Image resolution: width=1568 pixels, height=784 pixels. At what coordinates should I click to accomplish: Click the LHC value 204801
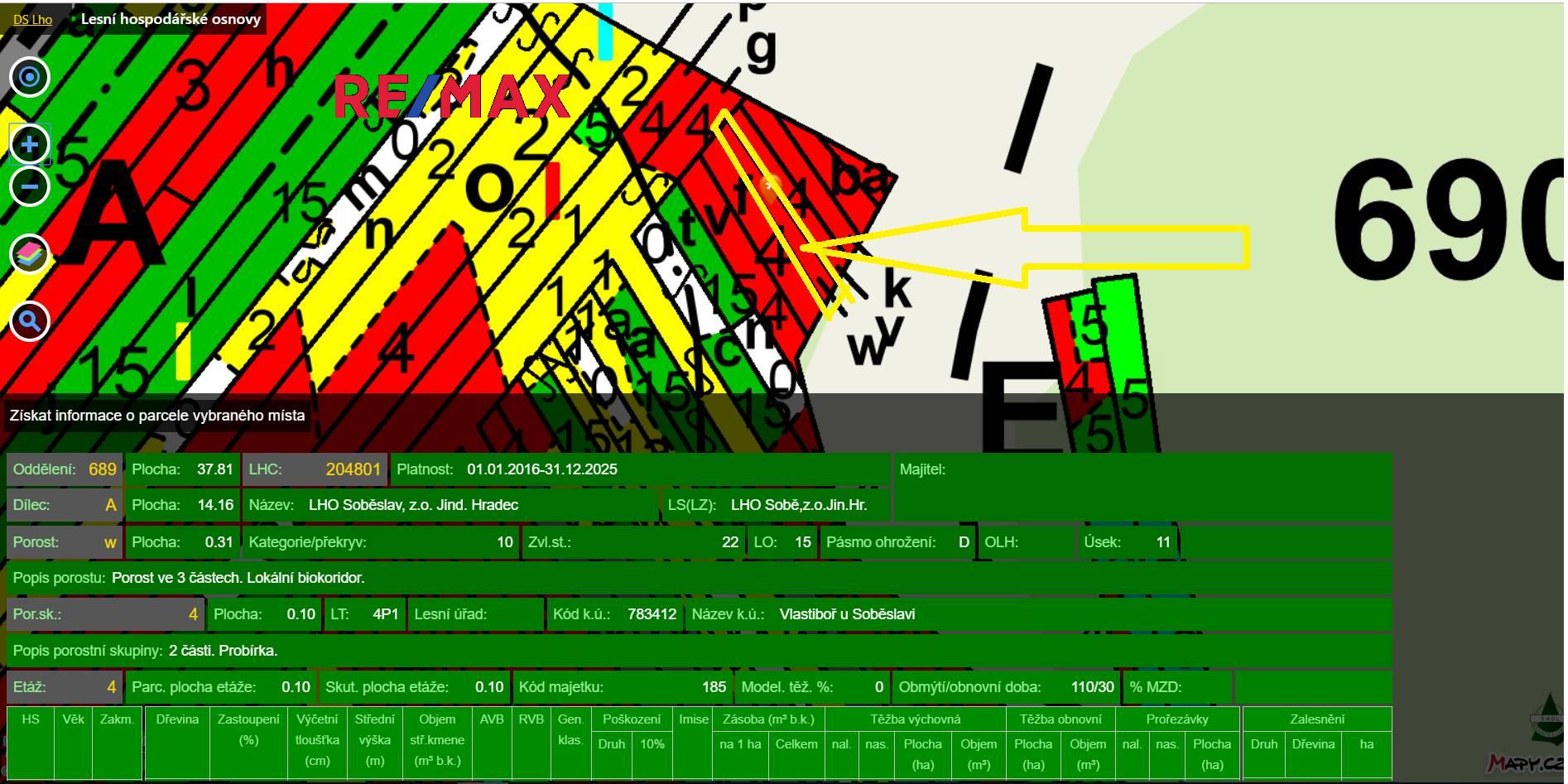coord(354,469)
